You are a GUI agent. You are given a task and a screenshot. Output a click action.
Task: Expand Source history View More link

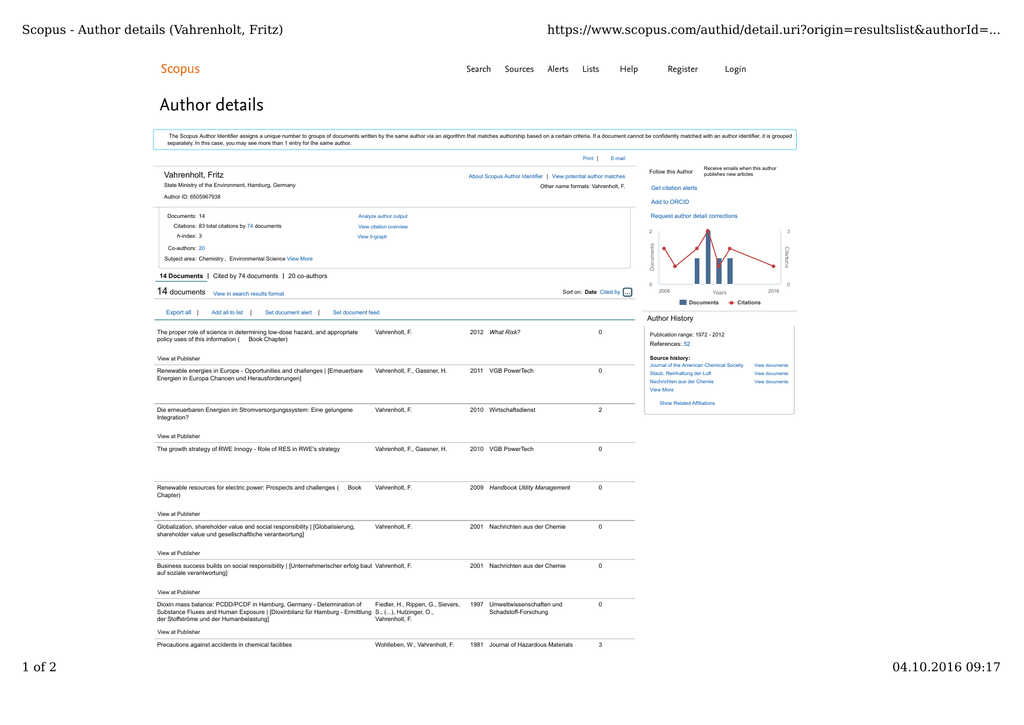[x=661, y=390]
